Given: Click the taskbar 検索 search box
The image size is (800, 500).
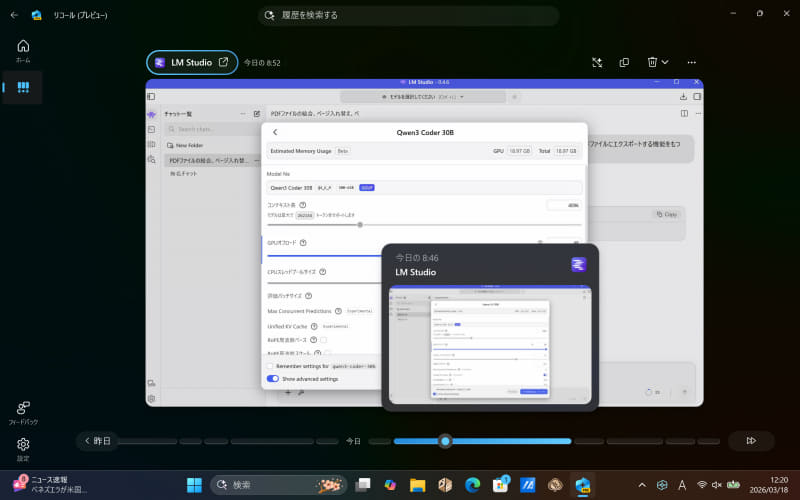Looking at the screenshot, I should (279, 485).
